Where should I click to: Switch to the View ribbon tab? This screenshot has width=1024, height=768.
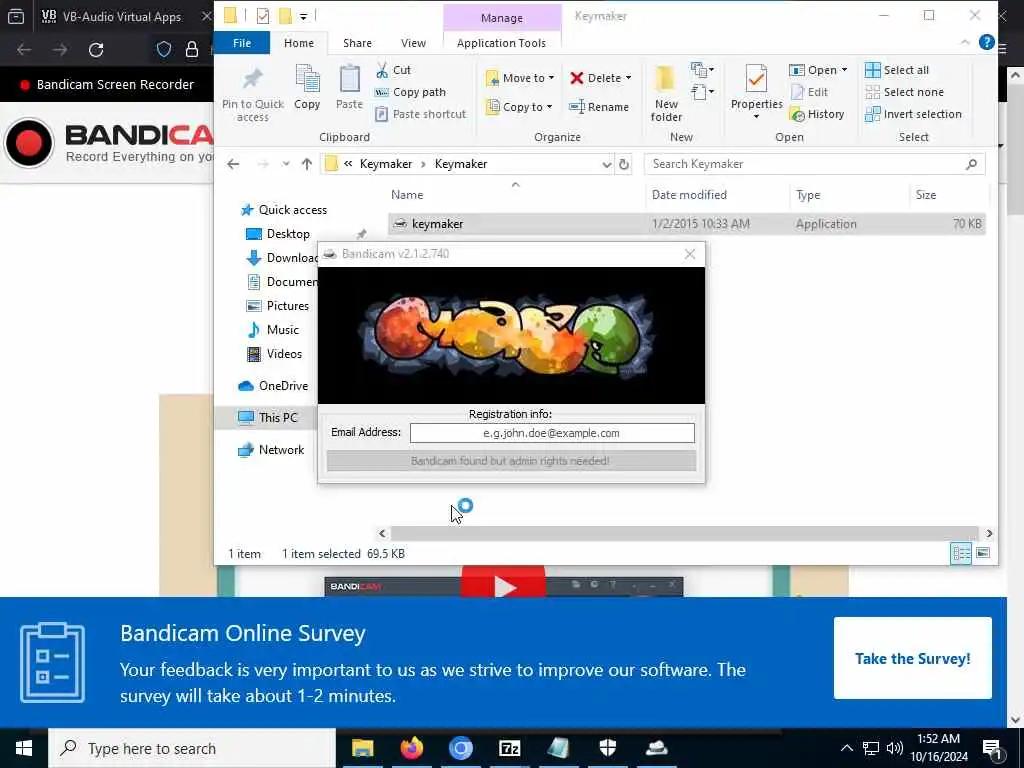413,43
